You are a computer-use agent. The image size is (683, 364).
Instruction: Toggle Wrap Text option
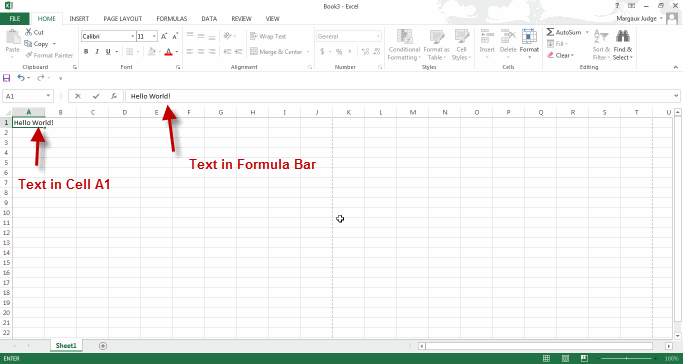268,37
